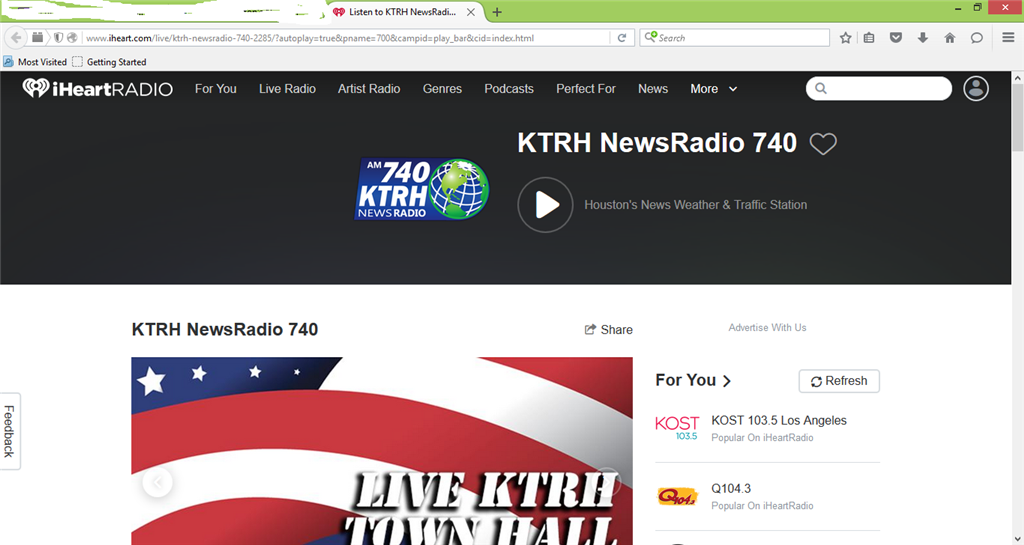The width and height of the screenshot is (1024, 545).
Task: Click Houston's News Weather & Traffic Station text
Action: [x=696, y=205]
